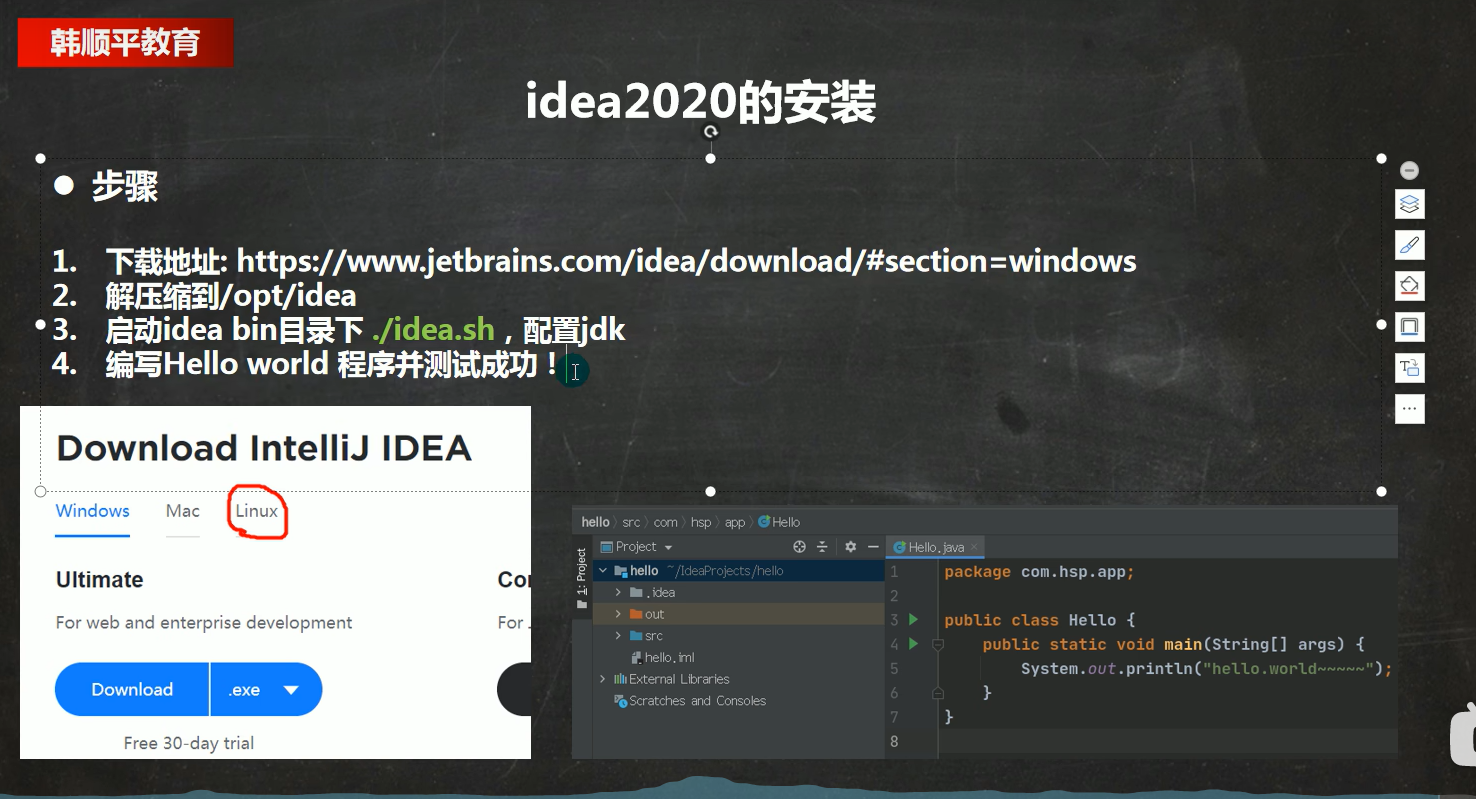
Task: Click the rotate handle above the text box
Action: point(710,132)
